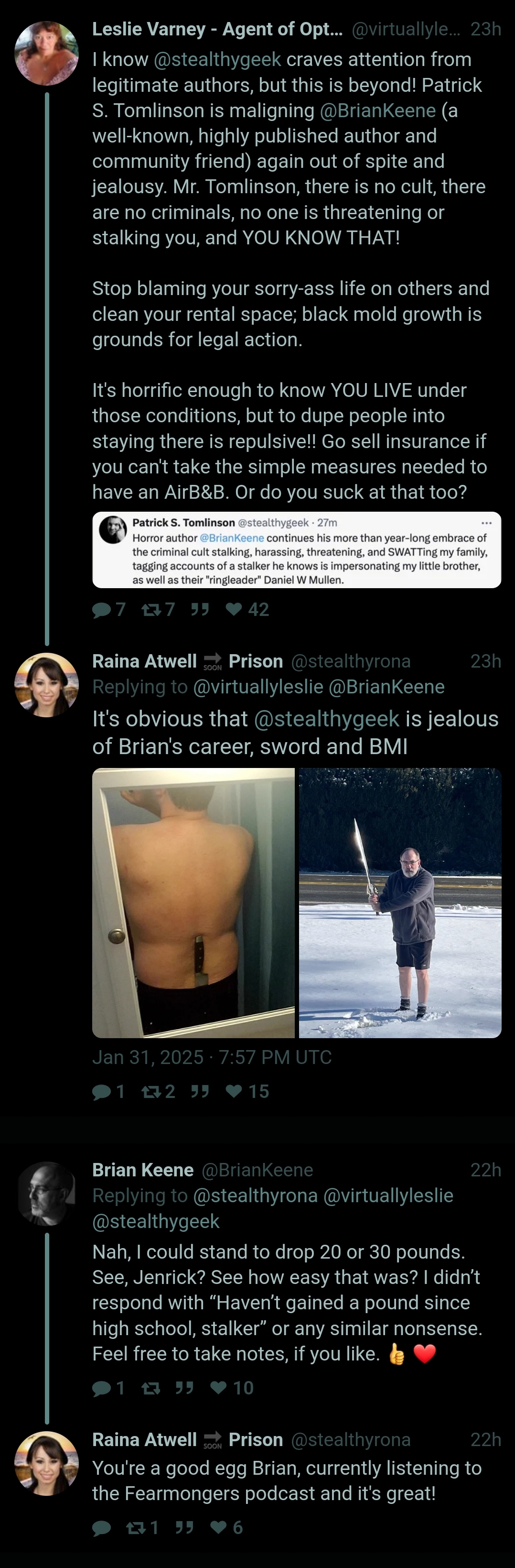Viewport: 515px width, 1568px height.
Task: Quote Brian Keene's post
Action: point(184,1388)
